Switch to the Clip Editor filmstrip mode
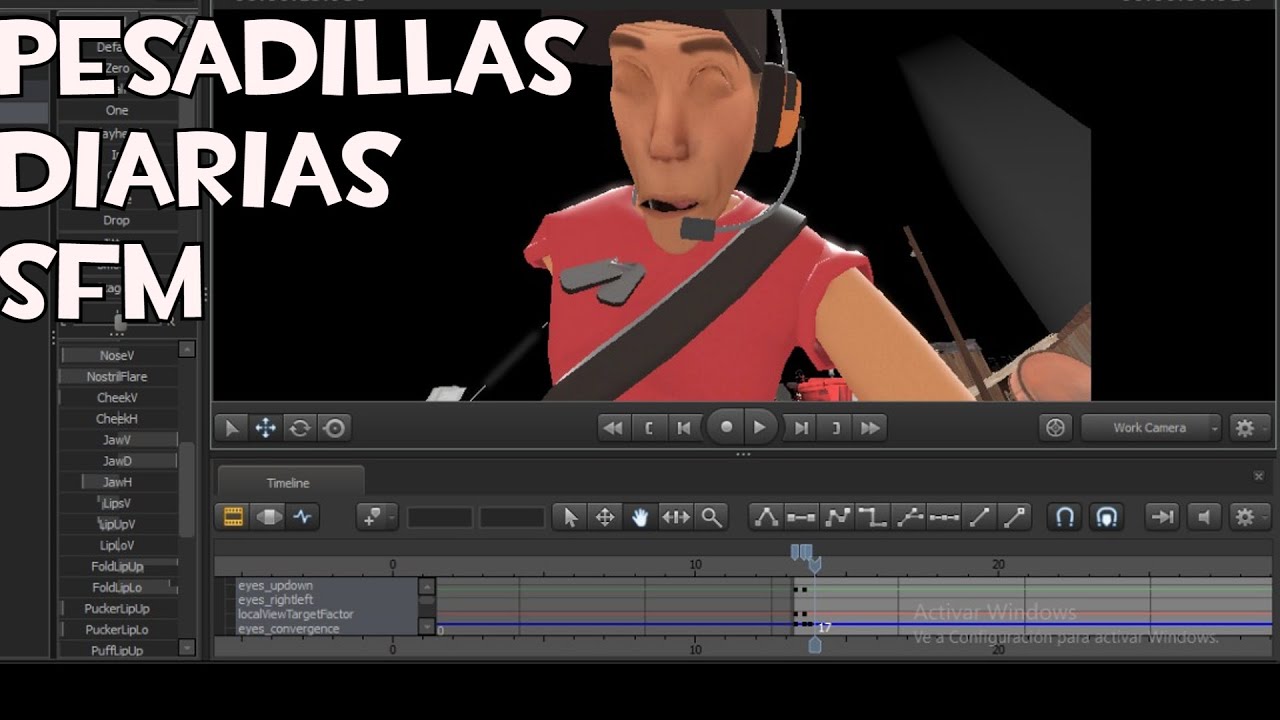This screenshot has height=720, width=1280. click(233, 517)
